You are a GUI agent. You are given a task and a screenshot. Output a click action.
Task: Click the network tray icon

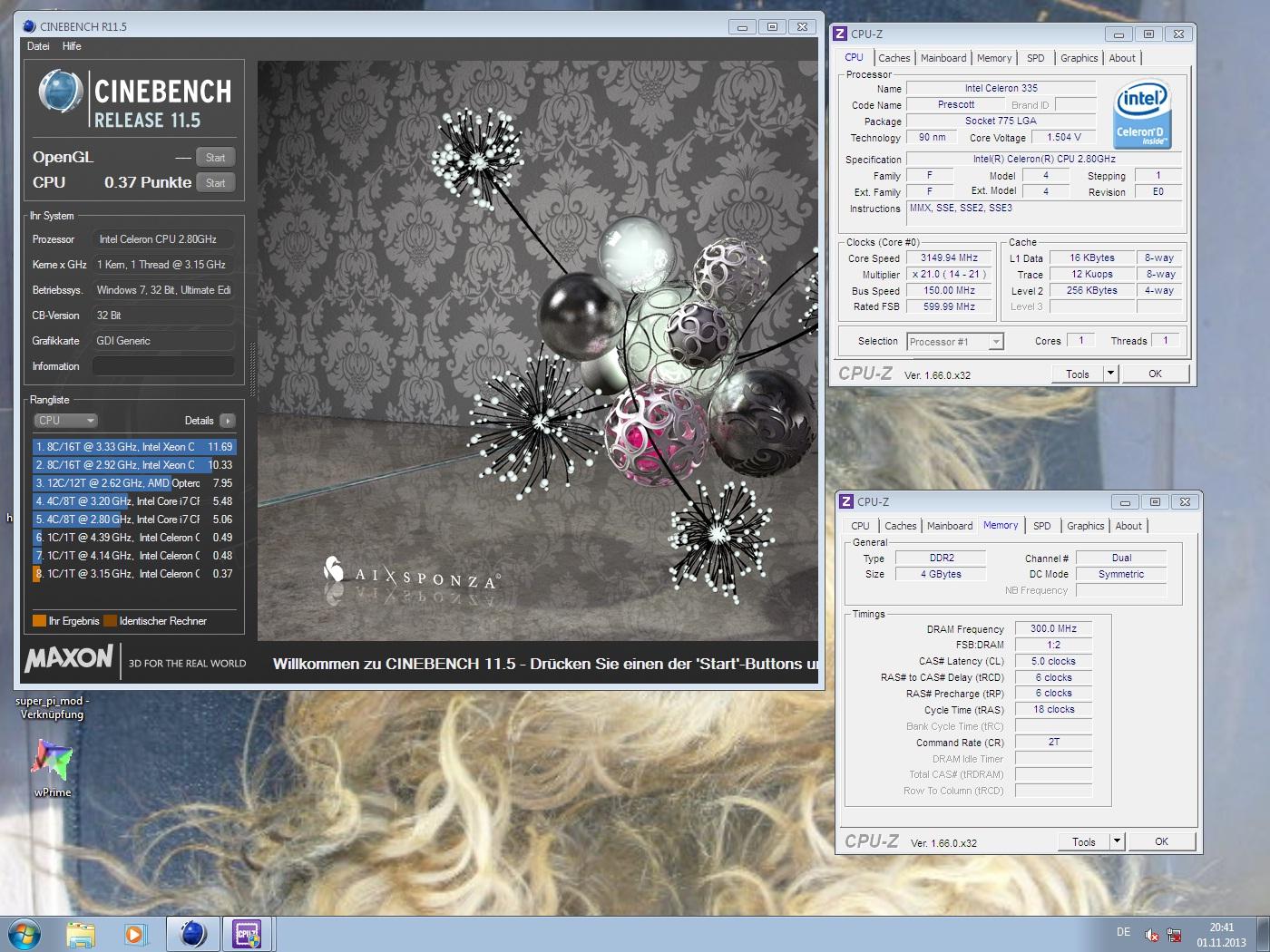1174,935
